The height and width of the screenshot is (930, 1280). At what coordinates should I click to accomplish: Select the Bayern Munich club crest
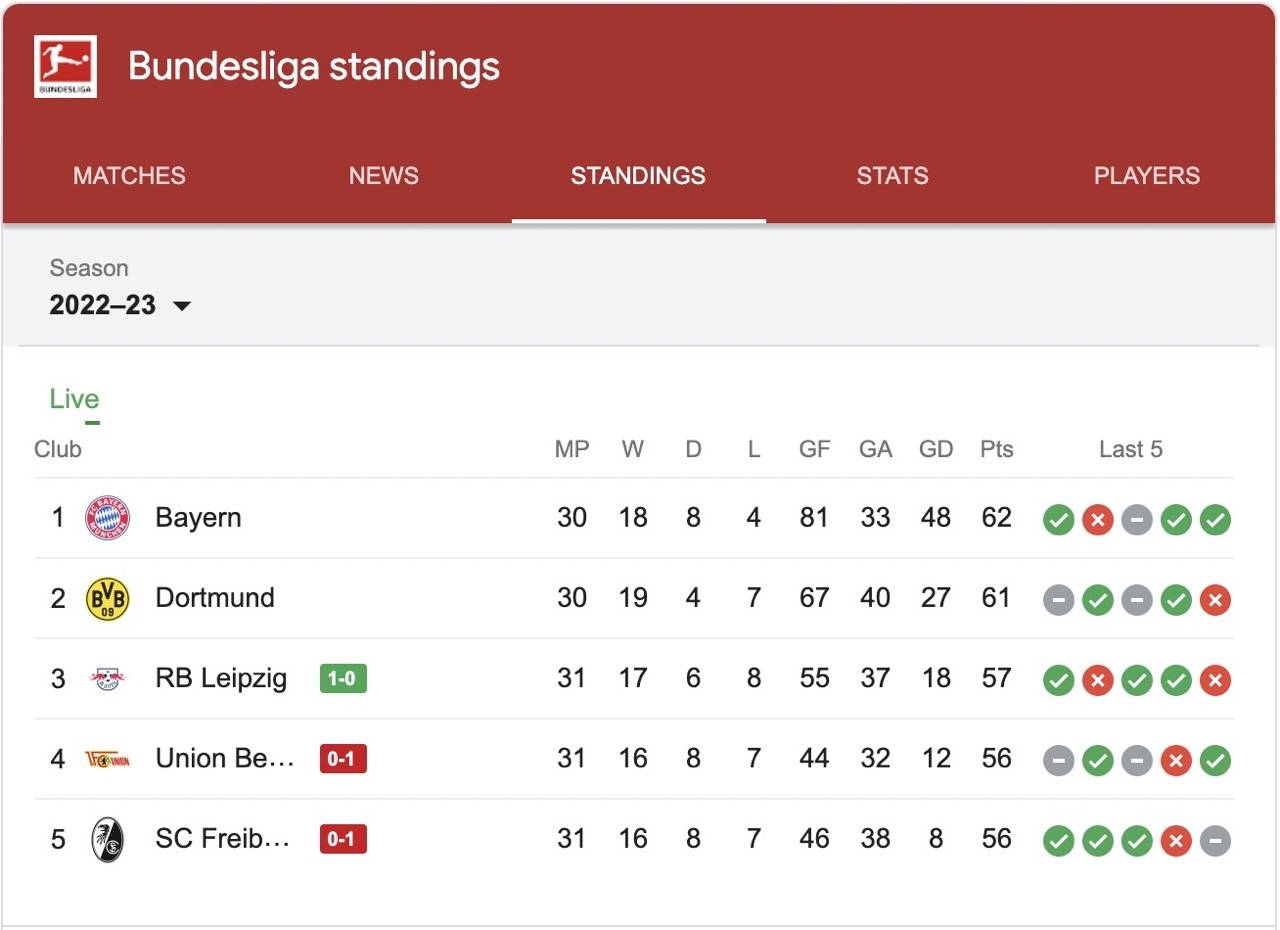click(x=109, y=517)
